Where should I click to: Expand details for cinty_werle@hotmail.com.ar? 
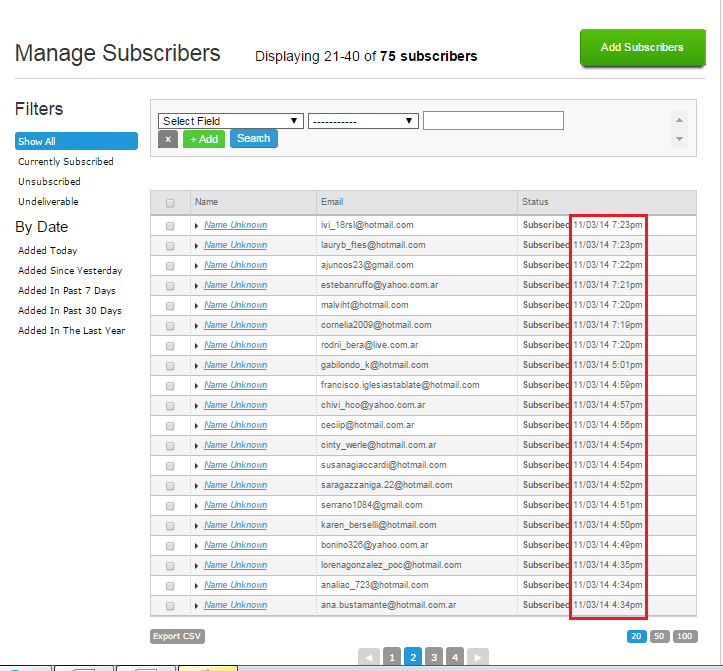tap(196, 445)
